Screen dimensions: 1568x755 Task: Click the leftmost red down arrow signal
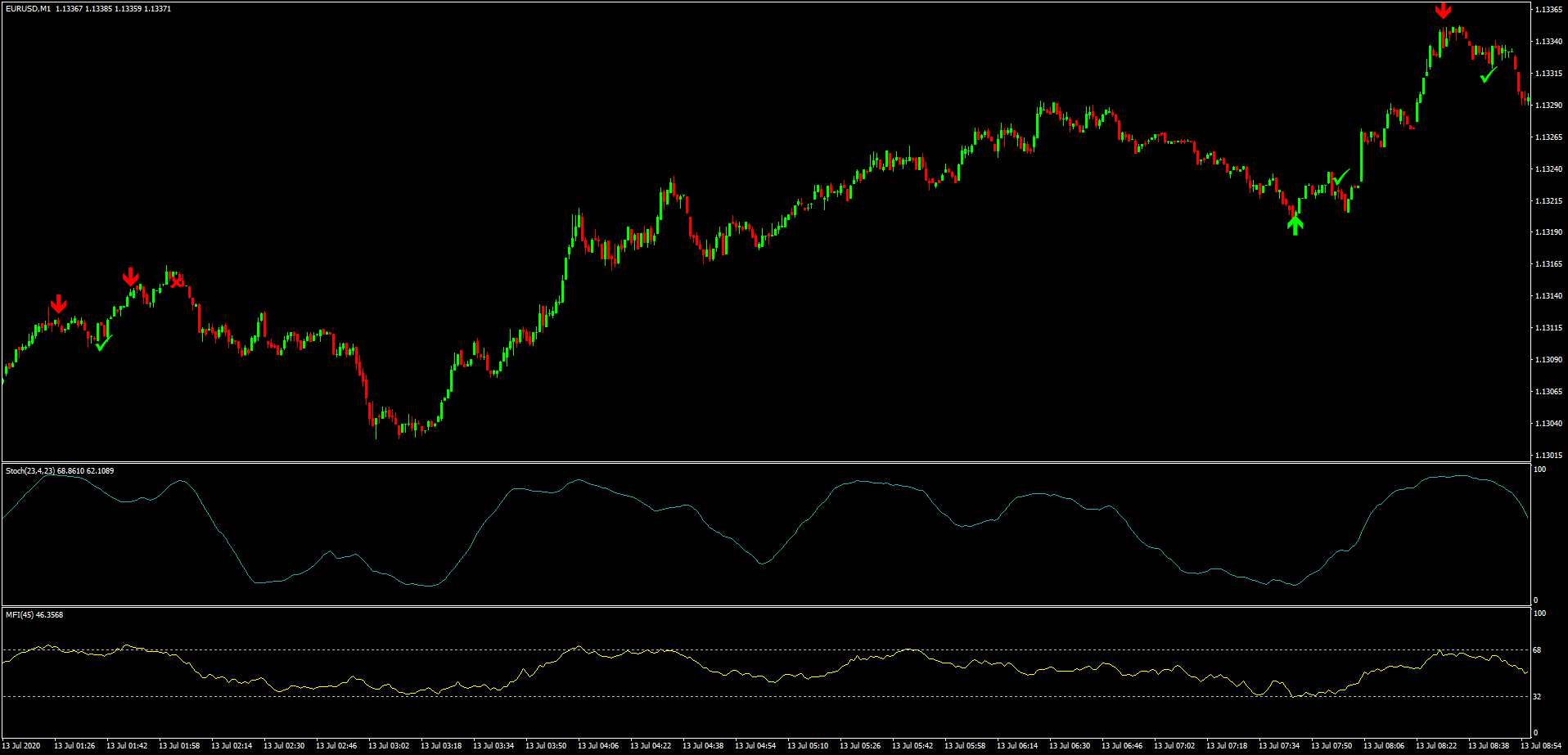[x=58, y=303]
